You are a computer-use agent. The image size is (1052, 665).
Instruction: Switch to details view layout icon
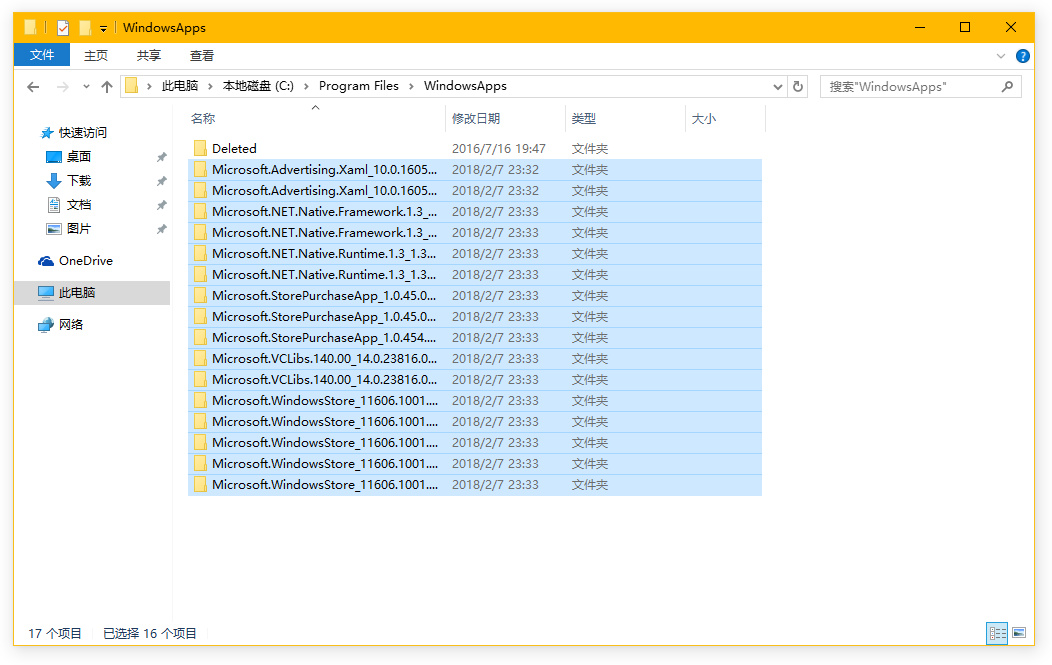(996, 633)
